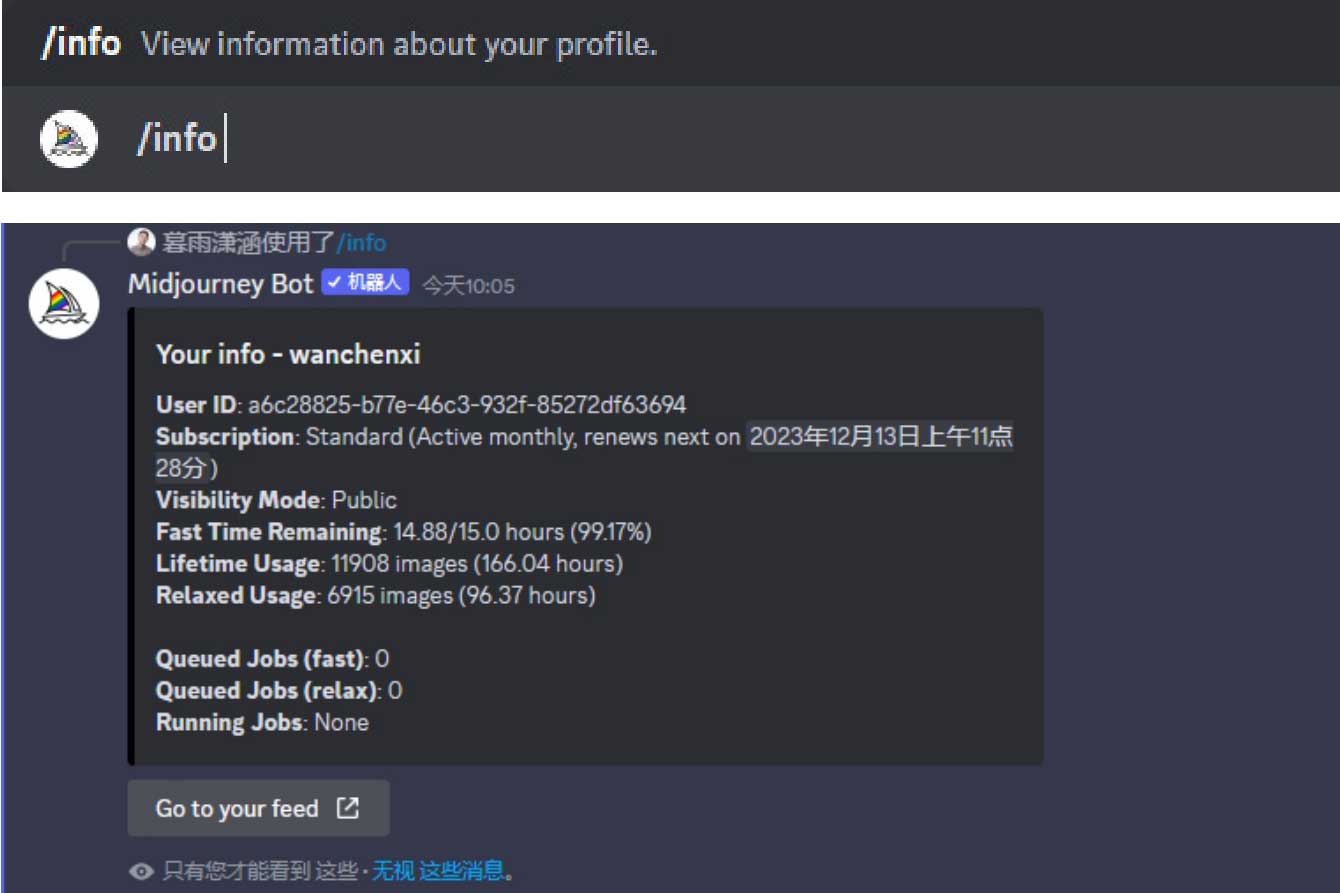The width and height of the screenshot is (1340, 893).
Task: Click the Queued Jobs (fast): 0 line
Action: (x=272, y=659)
